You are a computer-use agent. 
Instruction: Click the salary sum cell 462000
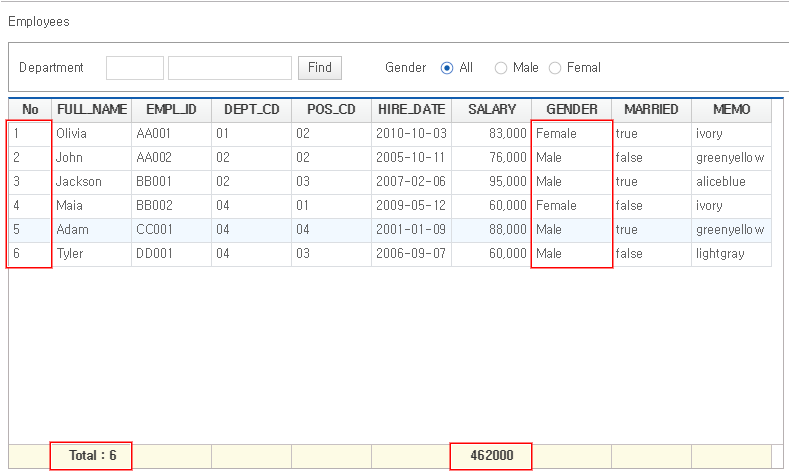coord(491,456)
